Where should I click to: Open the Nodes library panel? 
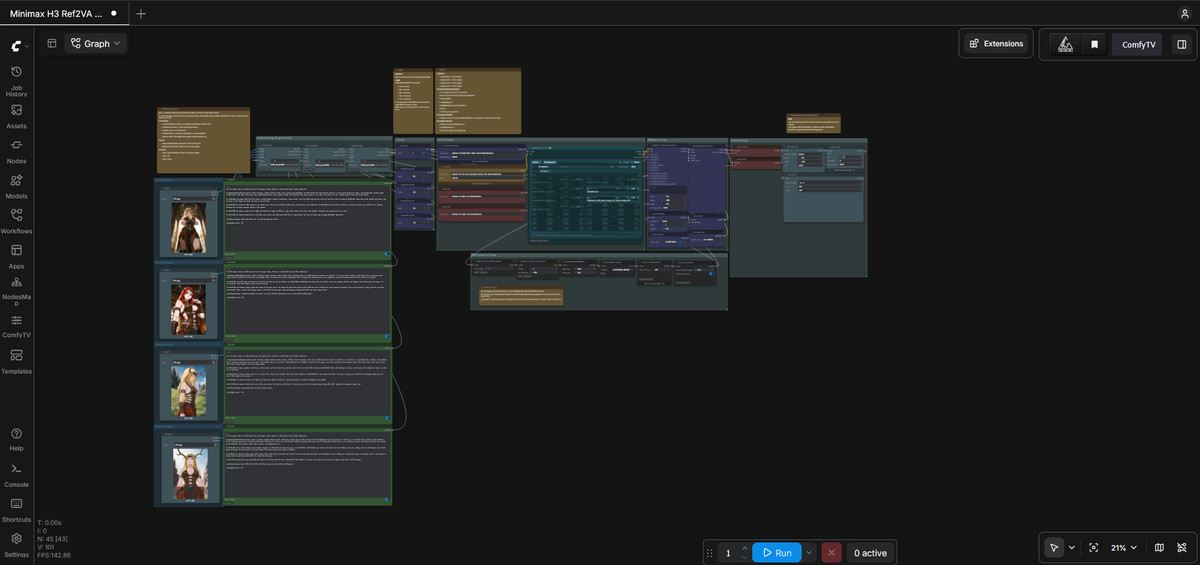(x=17, y=151)
